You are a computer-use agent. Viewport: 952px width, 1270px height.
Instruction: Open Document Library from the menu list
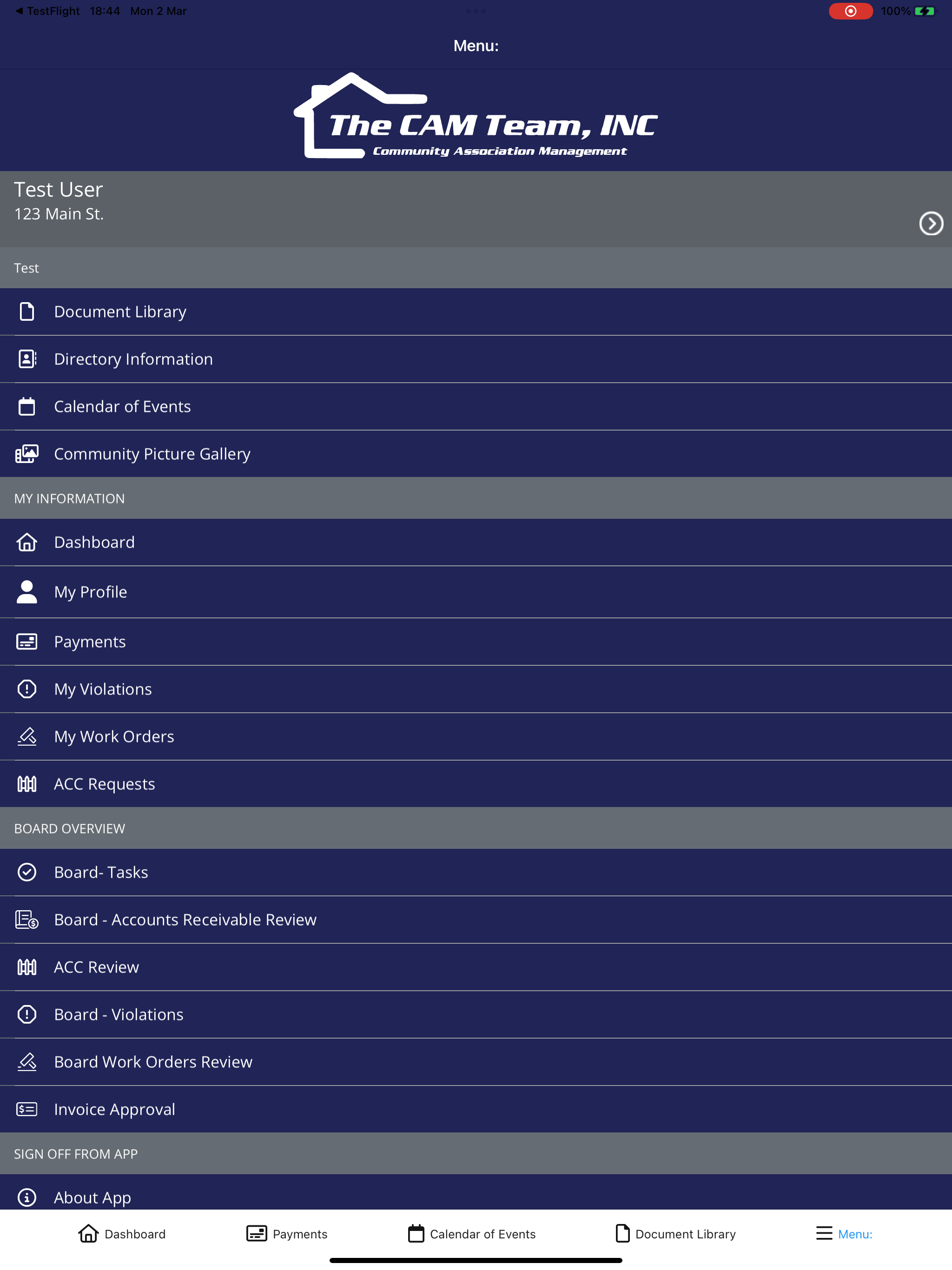pyautogui.click(x=476, y=312)
